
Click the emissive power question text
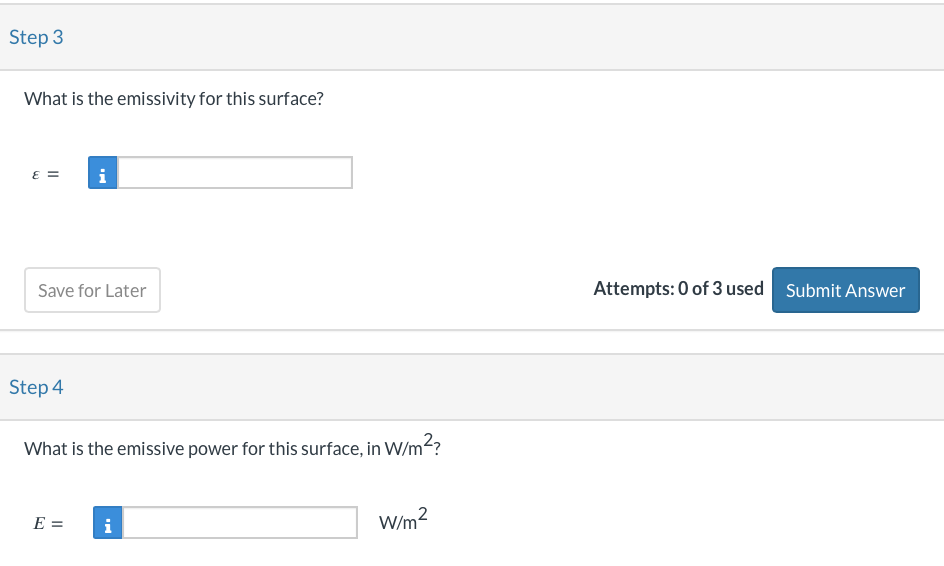coord(232,446)
